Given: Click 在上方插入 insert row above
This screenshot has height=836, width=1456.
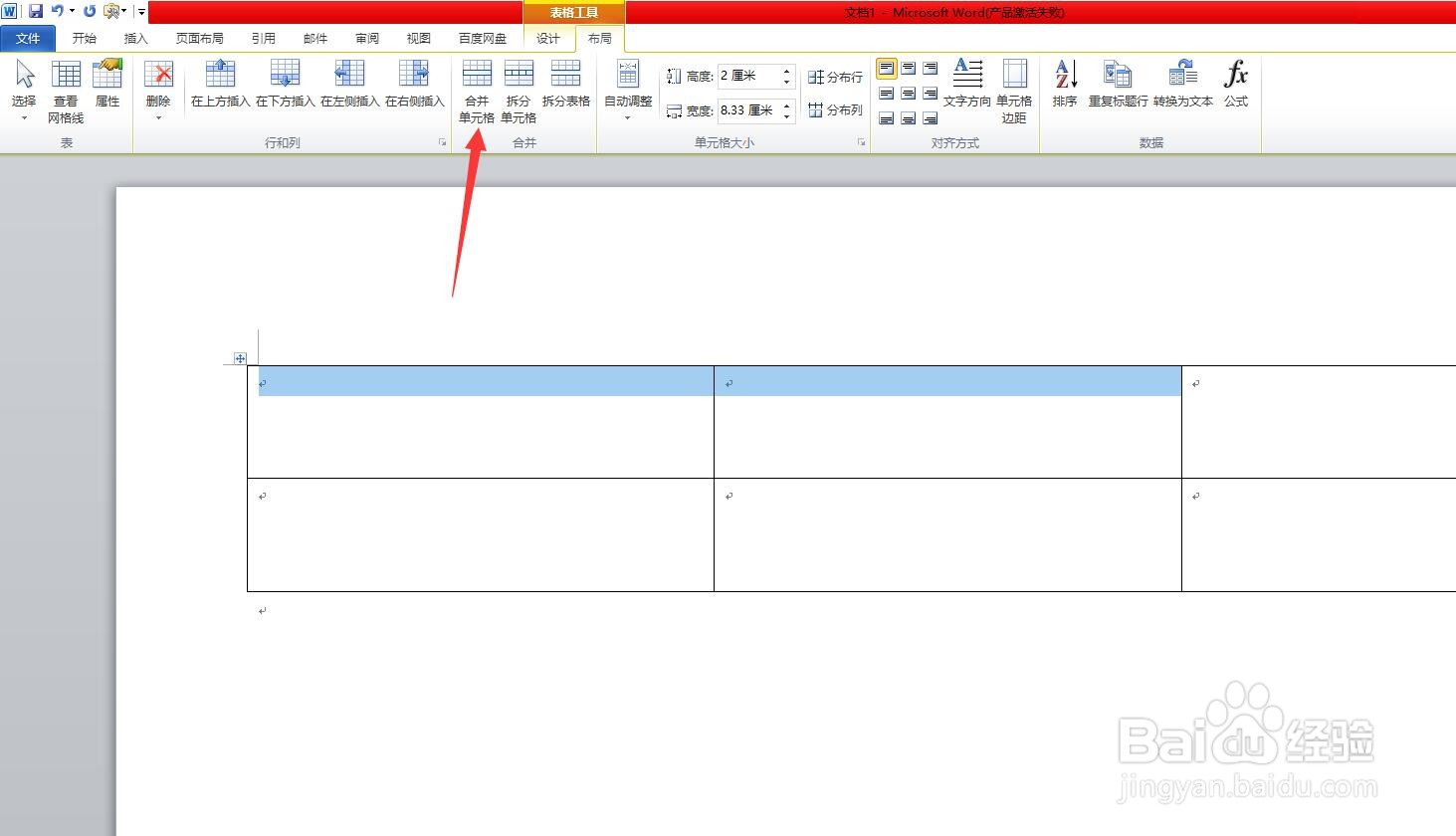Looking at the screenshot, I should coord(220,84).
